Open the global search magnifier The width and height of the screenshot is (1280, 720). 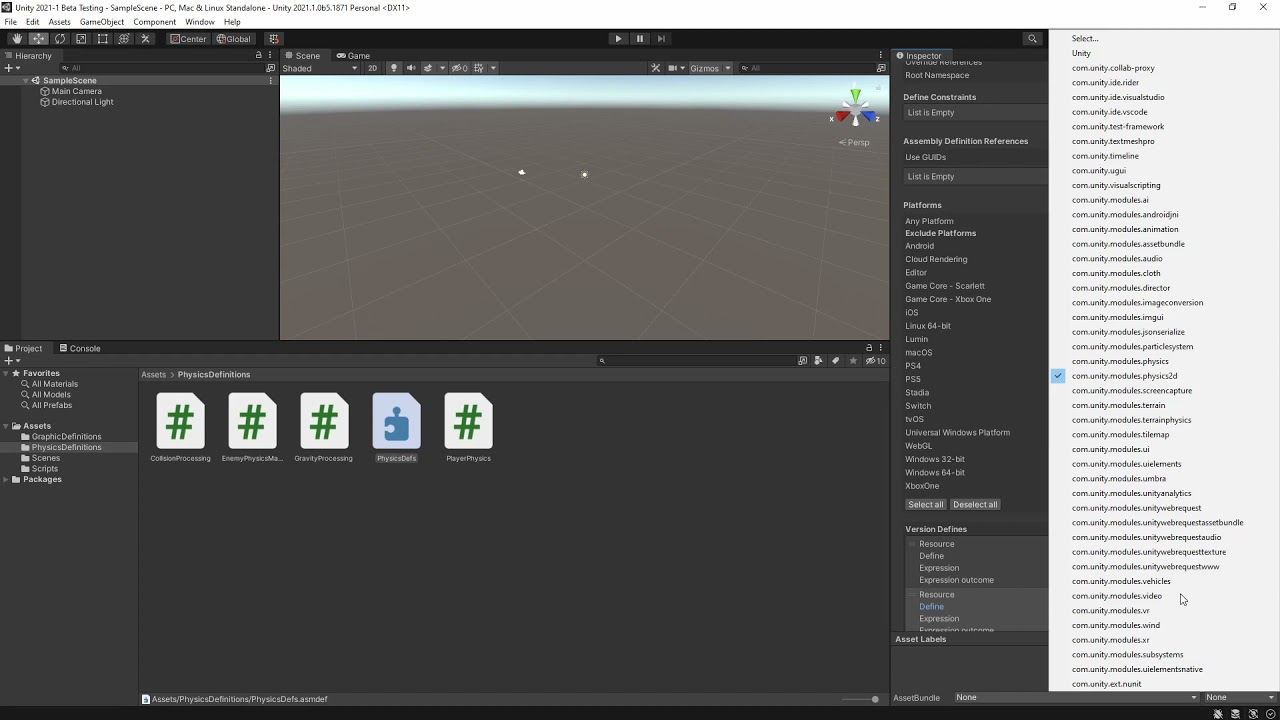pos(1032,39)
